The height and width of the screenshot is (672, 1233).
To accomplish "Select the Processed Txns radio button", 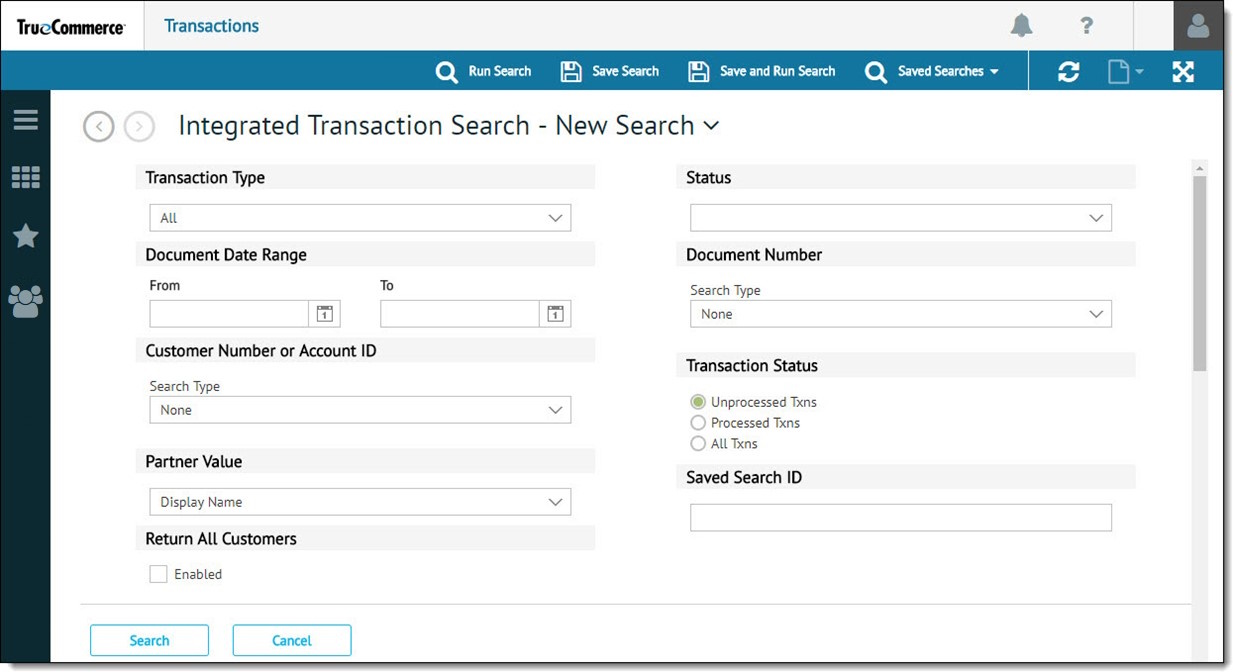I will pyautogui.click(x=698, y=423).
